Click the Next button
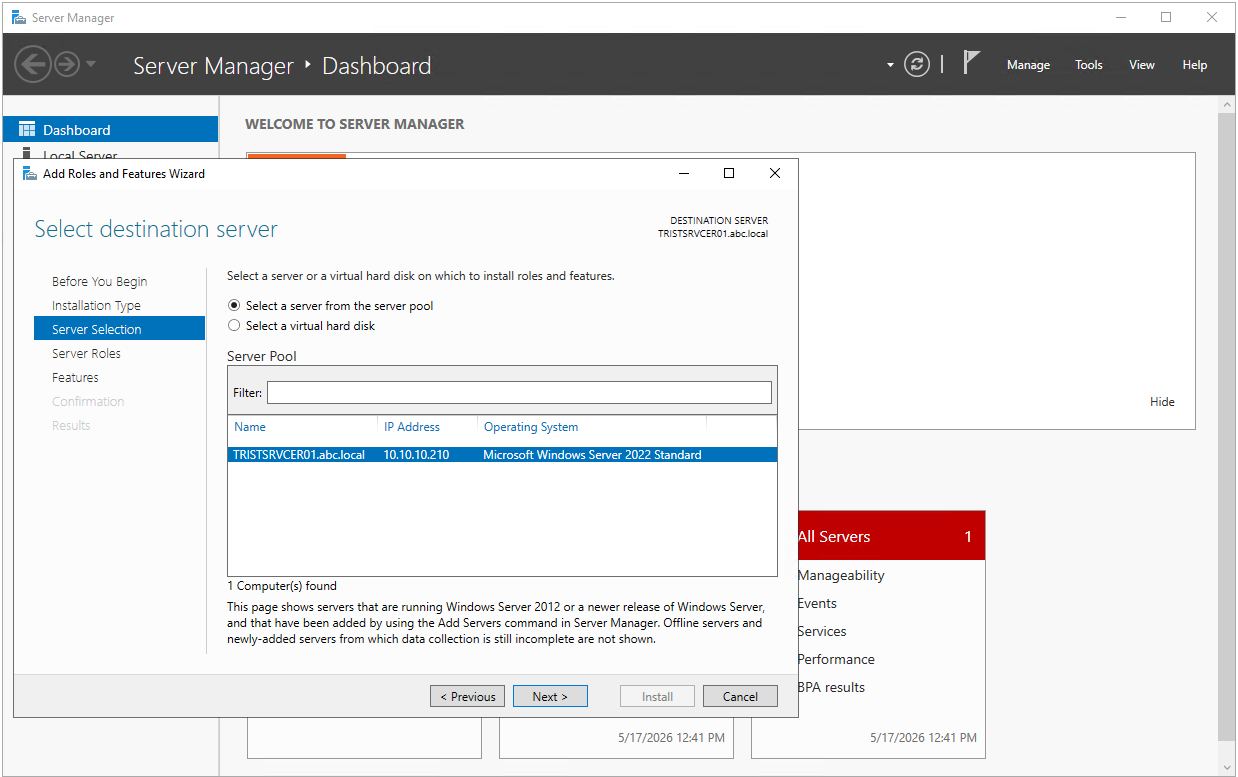Screen dimensions: 1238x777 tap(550, 696)
